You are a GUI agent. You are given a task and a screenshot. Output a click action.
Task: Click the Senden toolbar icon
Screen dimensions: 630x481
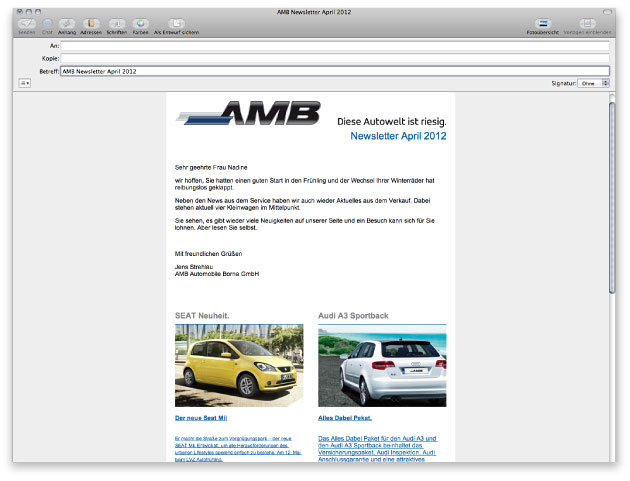coord(27,24)
